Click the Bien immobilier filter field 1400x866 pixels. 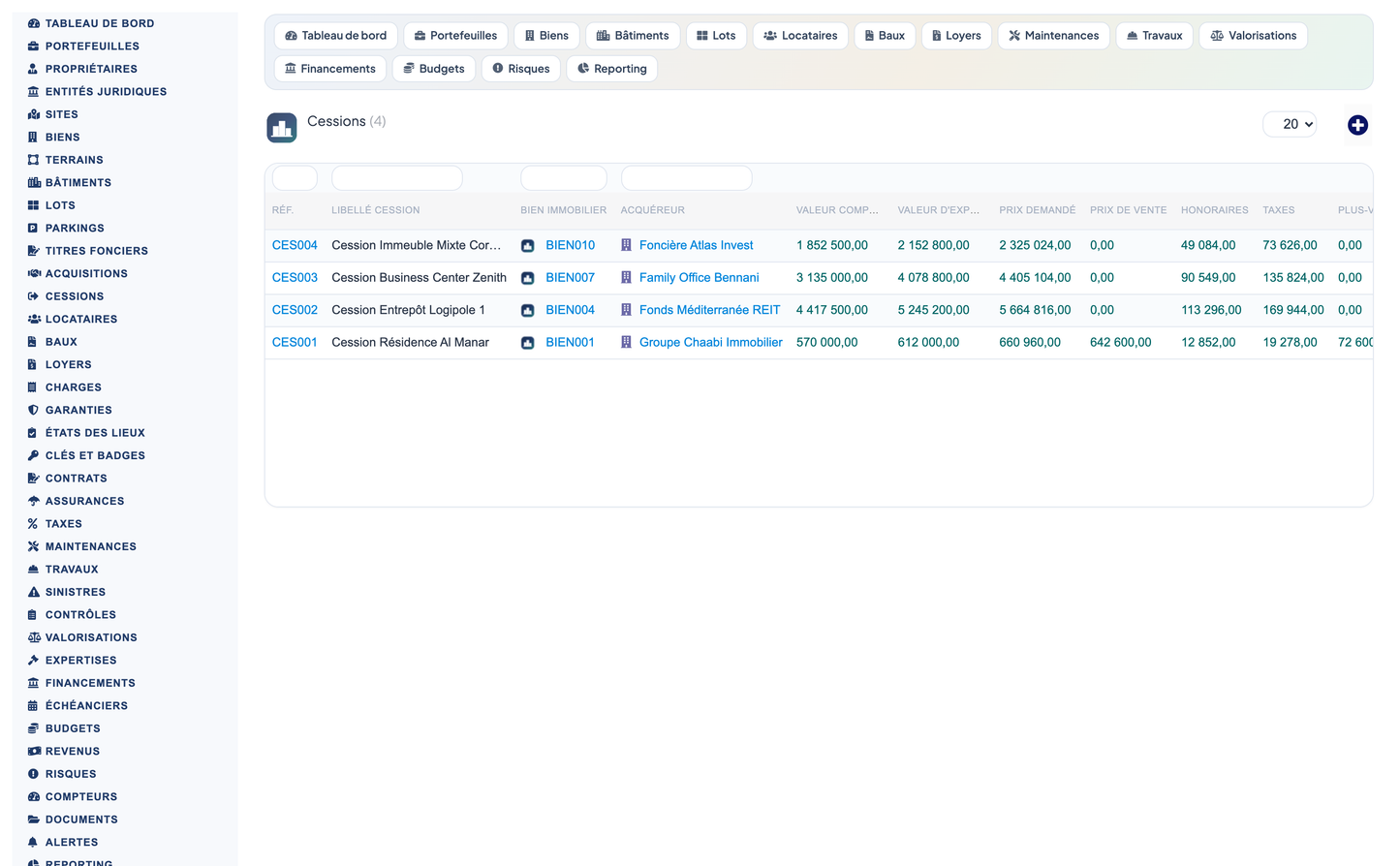pyautogui.click(x=564, y=178)
